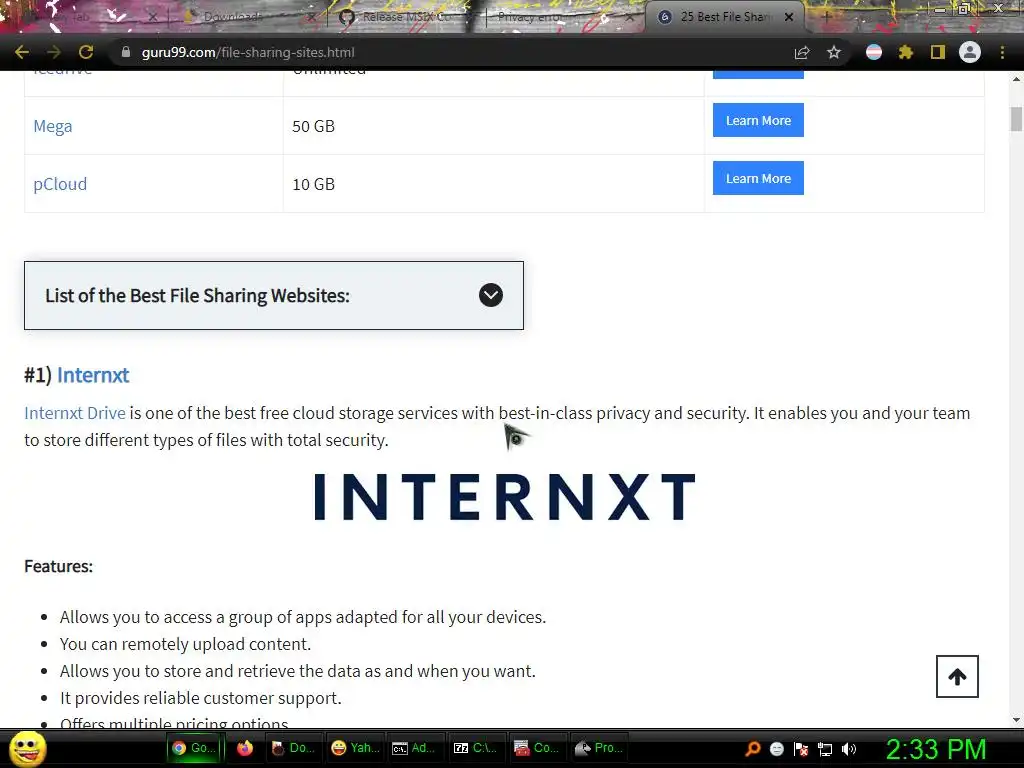The height and width of the screenshot is (768, 1024).
Task: Click Learn More for Mega
Action: 758,120
